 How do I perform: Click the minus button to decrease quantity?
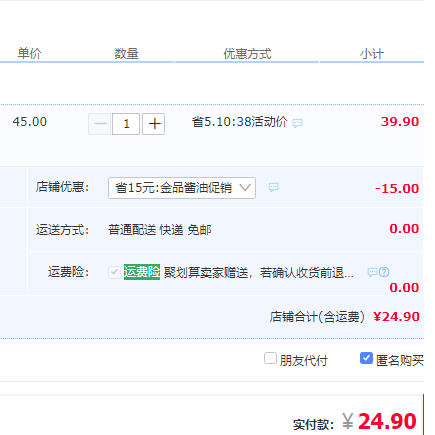(99, 124)
